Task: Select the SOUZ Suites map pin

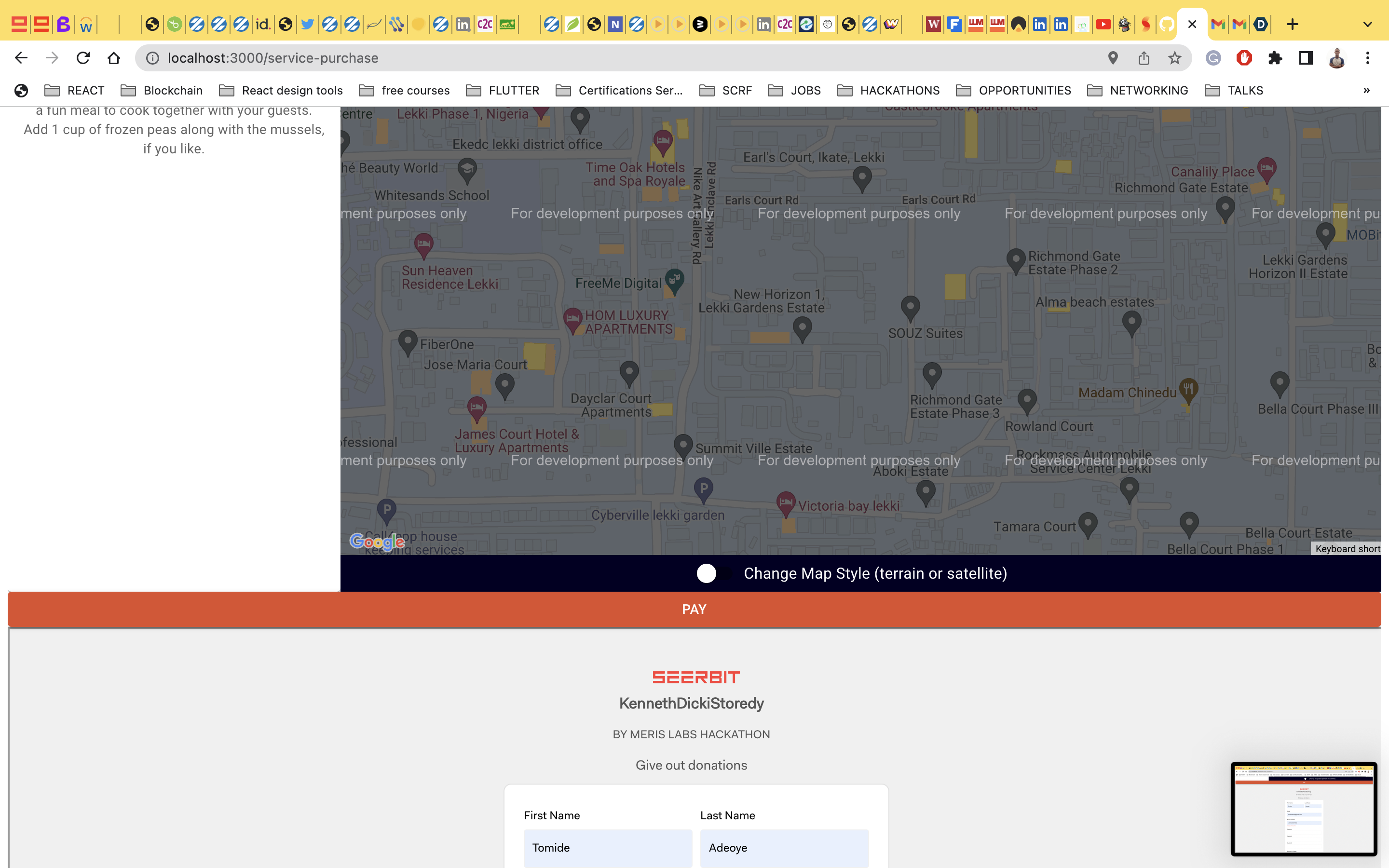Action: pyautogui.click(x=910, y=309)
